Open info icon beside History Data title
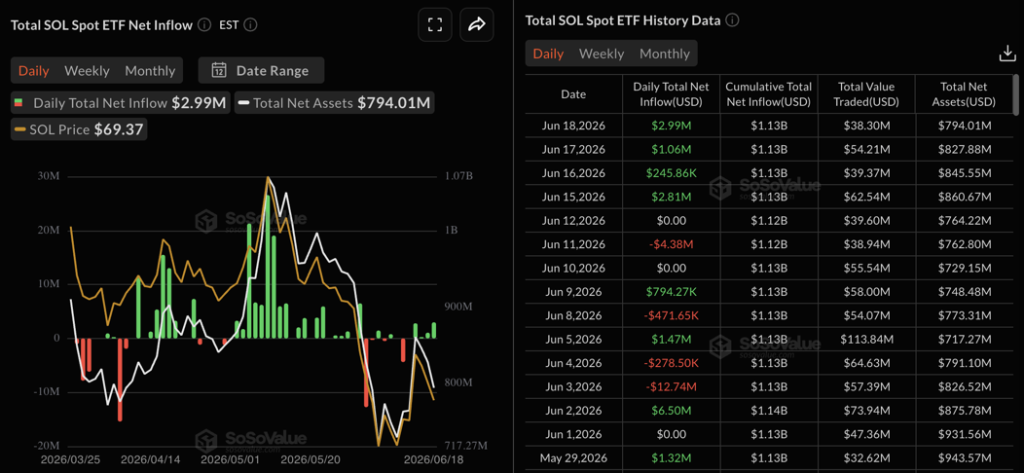This screenshot has width=1024, height=473. 732,20
